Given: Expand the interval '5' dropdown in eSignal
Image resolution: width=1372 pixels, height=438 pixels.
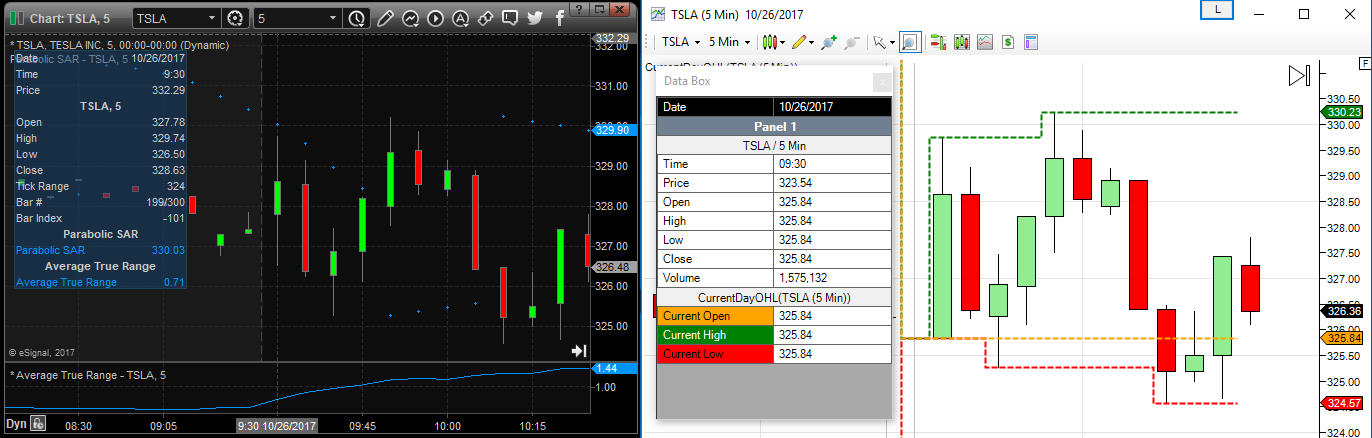Looking at the screenshot, I should click(331, 18).
